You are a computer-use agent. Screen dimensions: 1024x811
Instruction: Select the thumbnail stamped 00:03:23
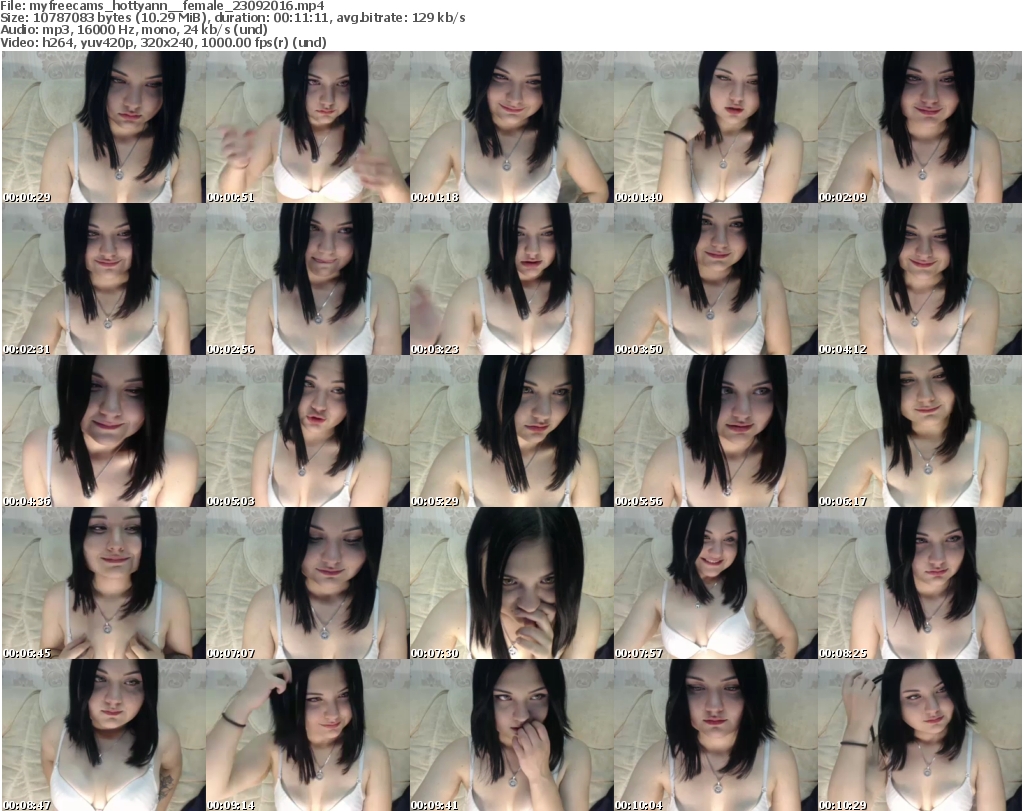coord(511,279)
